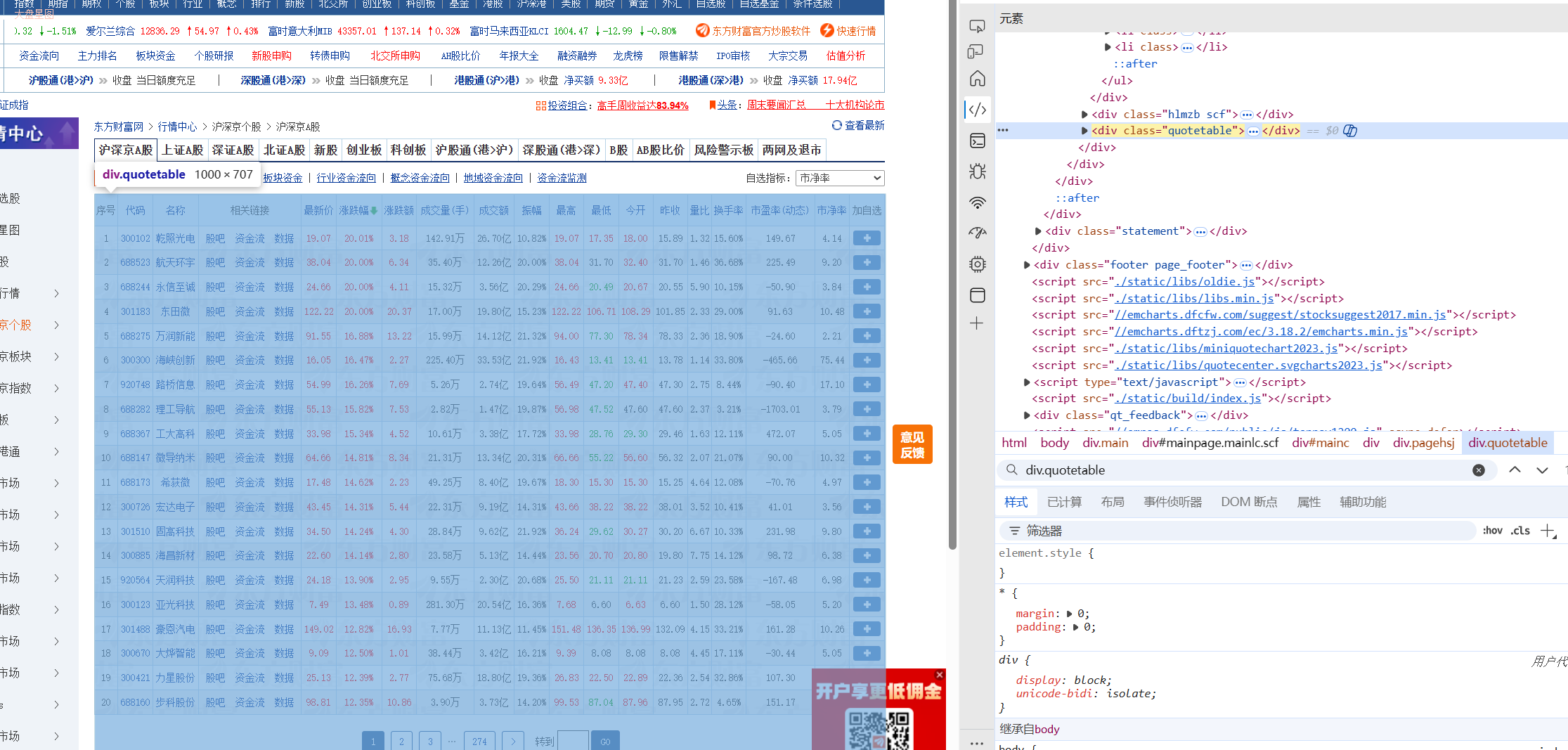Expand the div class quotetable node
This screenshot has height=750, width=1568.
1084,131
